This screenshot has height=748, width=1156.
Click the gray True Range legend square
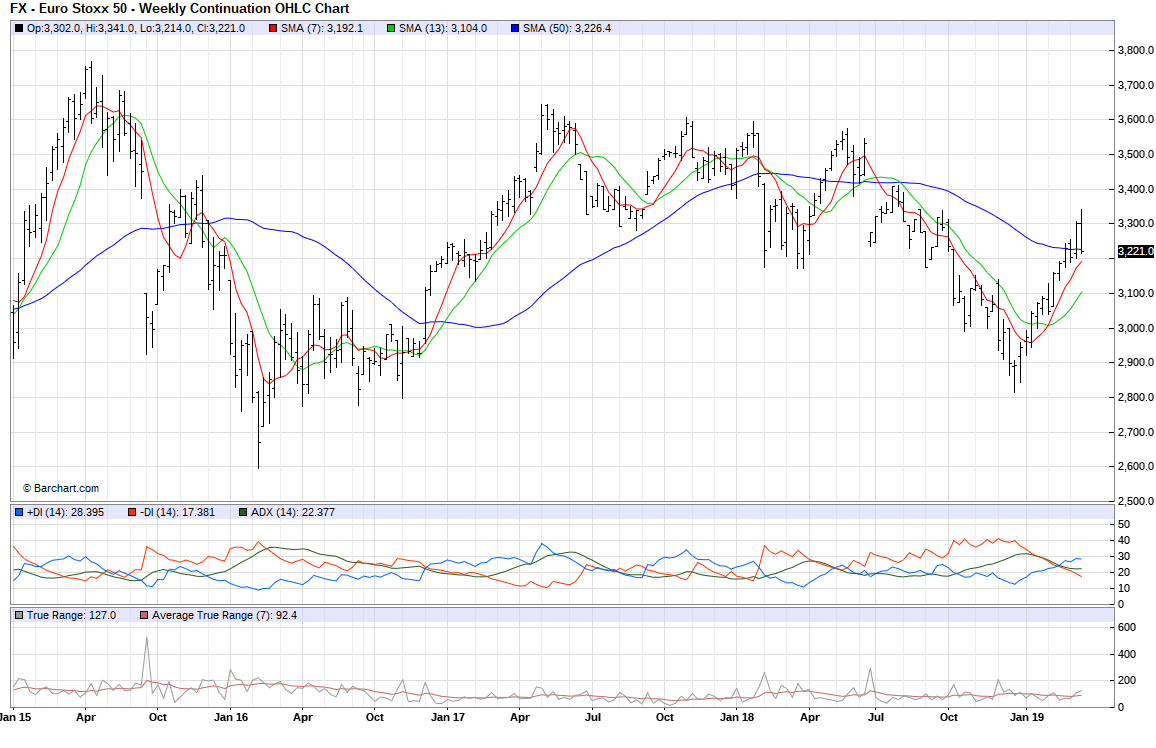point(19,615)
